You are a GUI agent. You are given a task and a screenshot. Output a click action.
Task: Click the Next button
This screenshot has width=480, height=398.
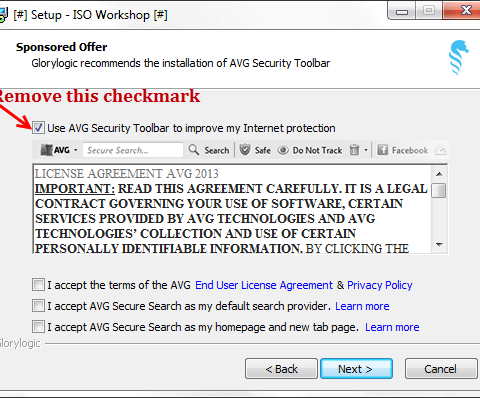(x=356, y=369)
